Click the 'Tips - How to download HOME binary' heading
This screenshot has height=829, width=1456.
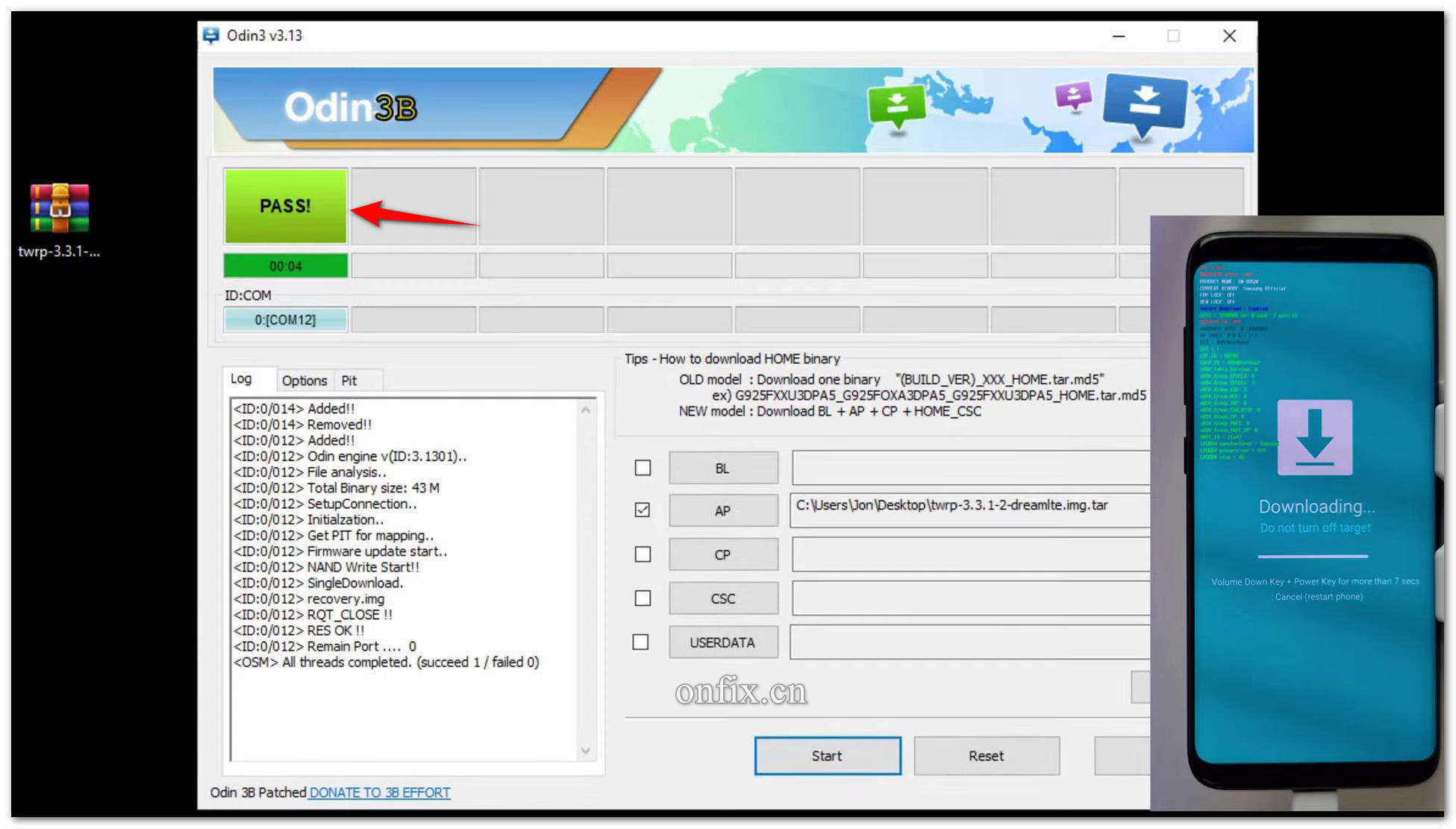(x=732, y=359)
